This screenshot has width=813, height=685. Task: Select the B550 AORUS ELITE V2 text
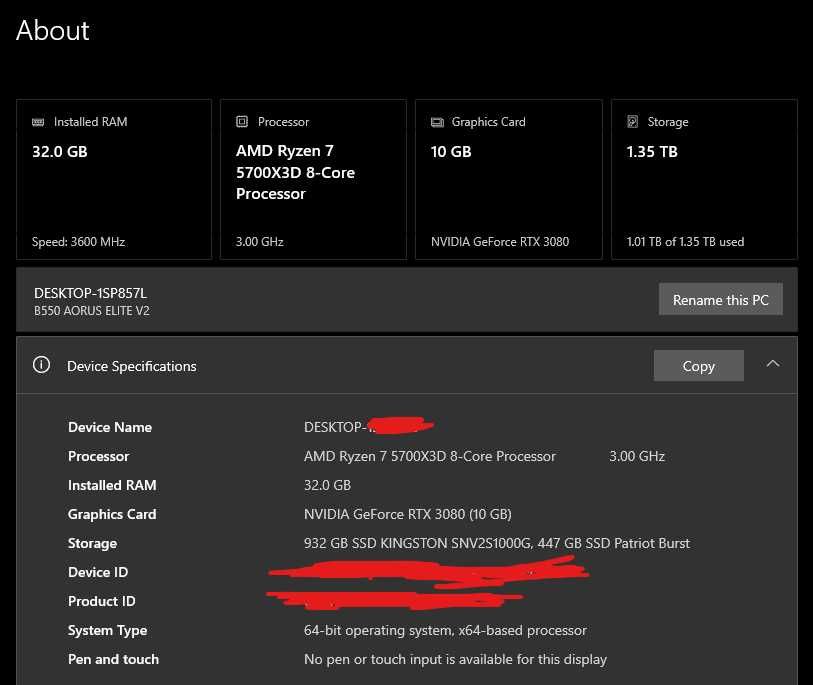pos(92,311)
